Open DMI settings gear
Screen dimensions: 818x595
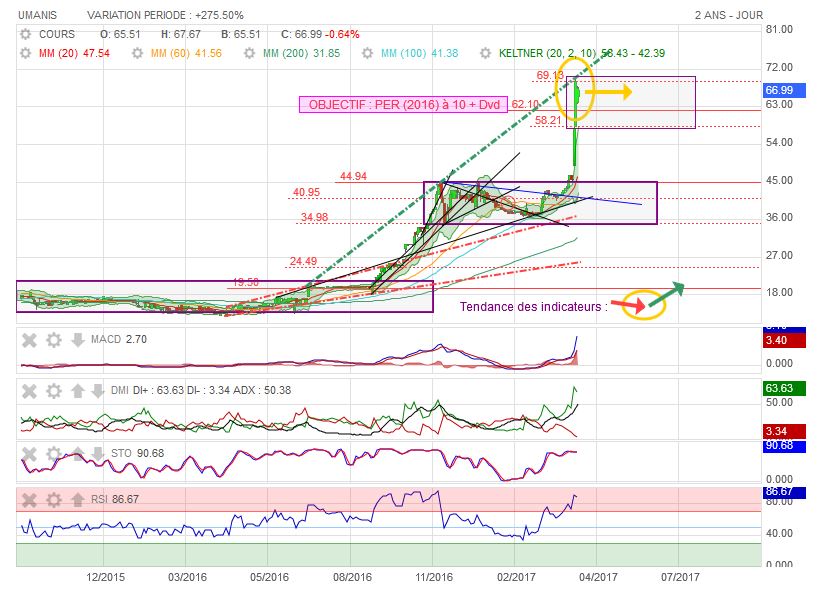pos(53,390)
